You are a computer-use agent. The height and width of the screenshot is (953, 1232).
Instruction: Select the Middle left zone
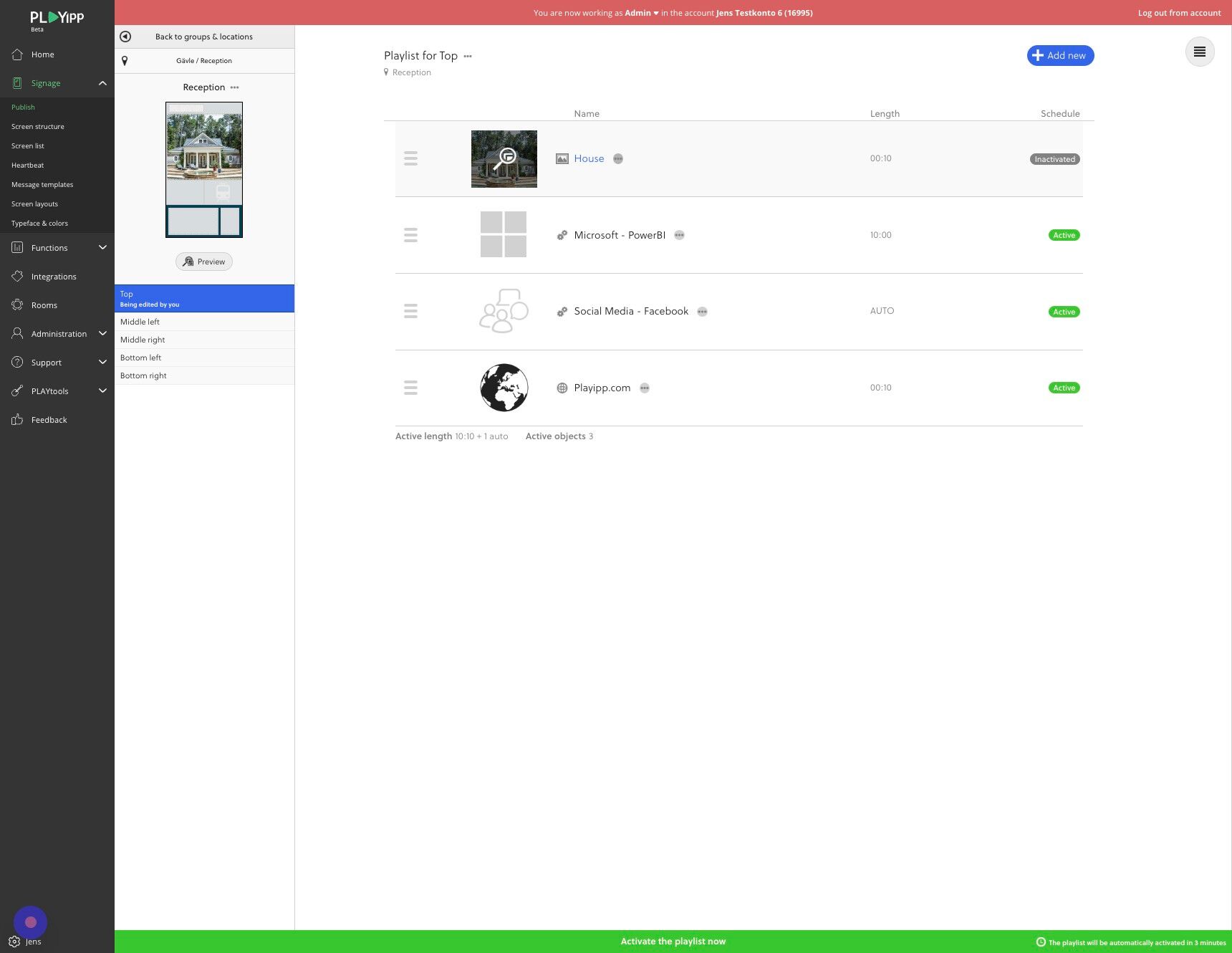pyautogui.click(x=204, y=322)
